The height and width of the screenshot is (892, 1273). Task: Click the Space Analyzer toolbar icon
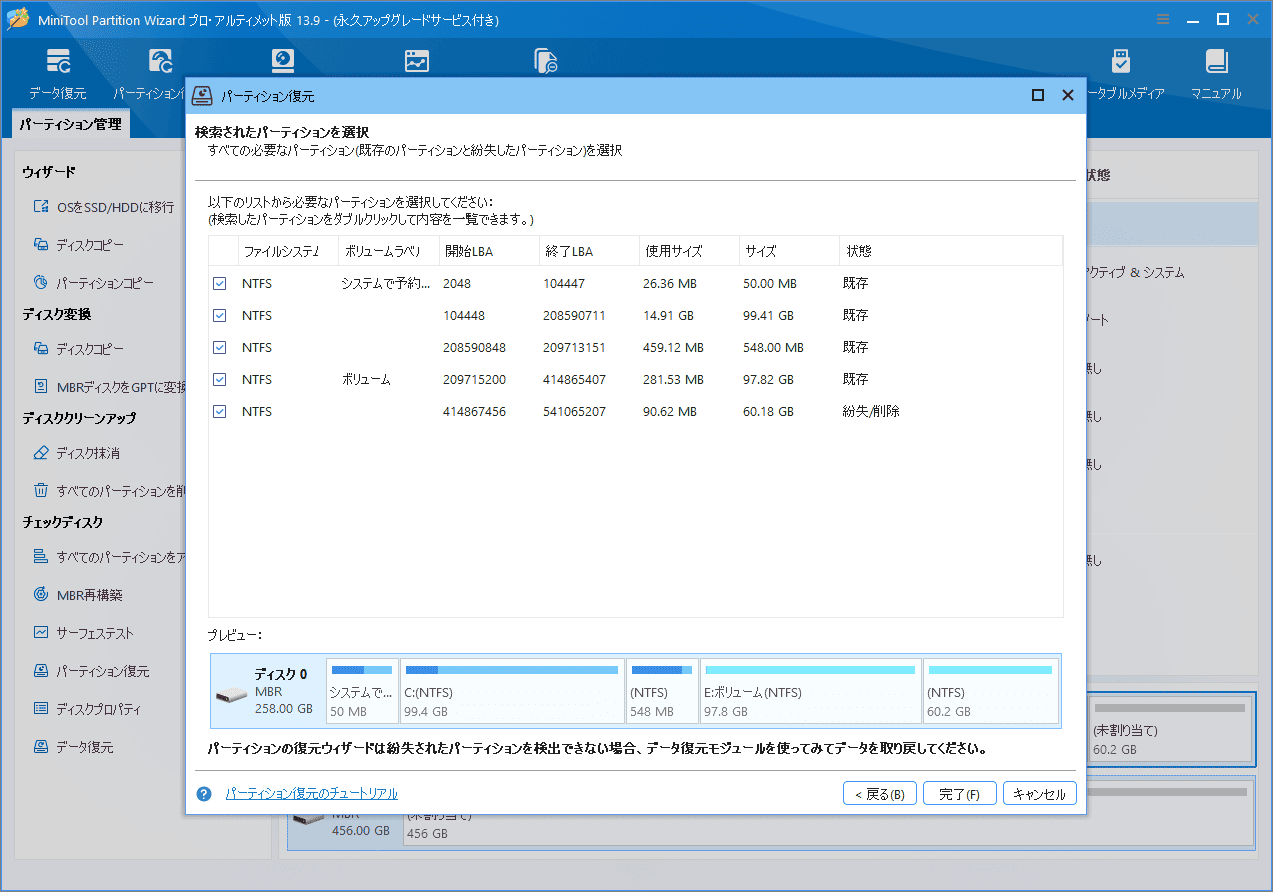(x=417, y=61)
